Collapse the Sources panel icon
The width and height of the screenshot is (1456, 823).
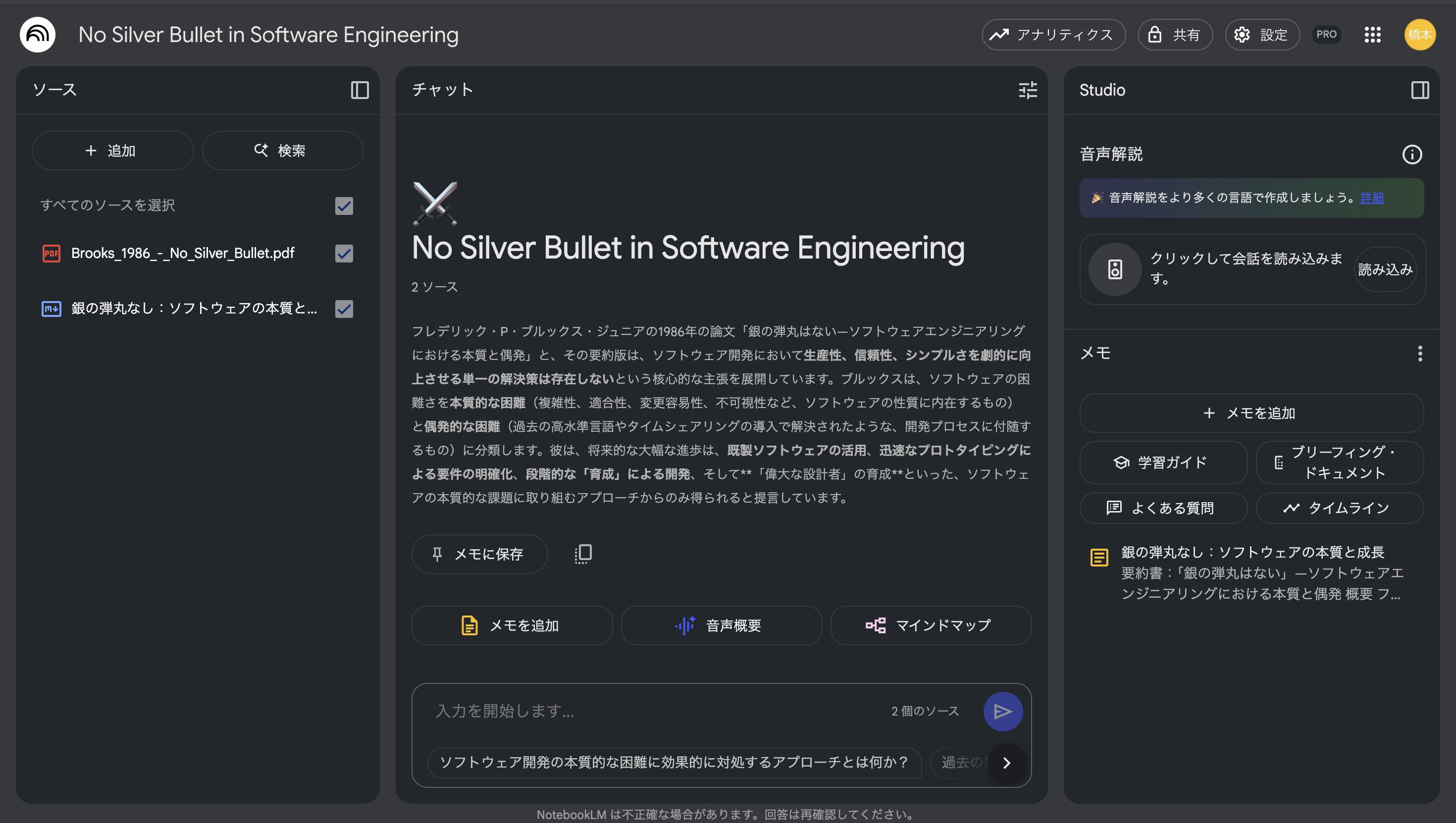pos(360,90)
